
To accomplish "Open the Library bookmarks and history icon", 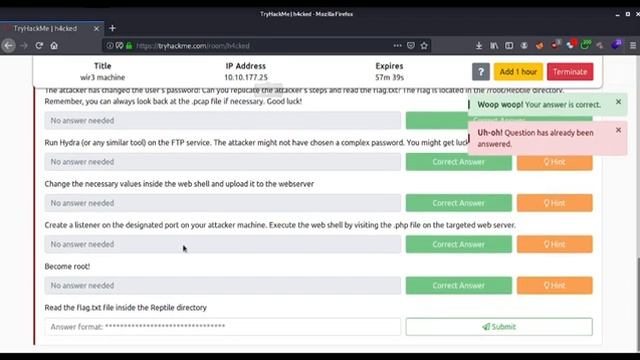I will pyautogui.click(x=494, y=46).
